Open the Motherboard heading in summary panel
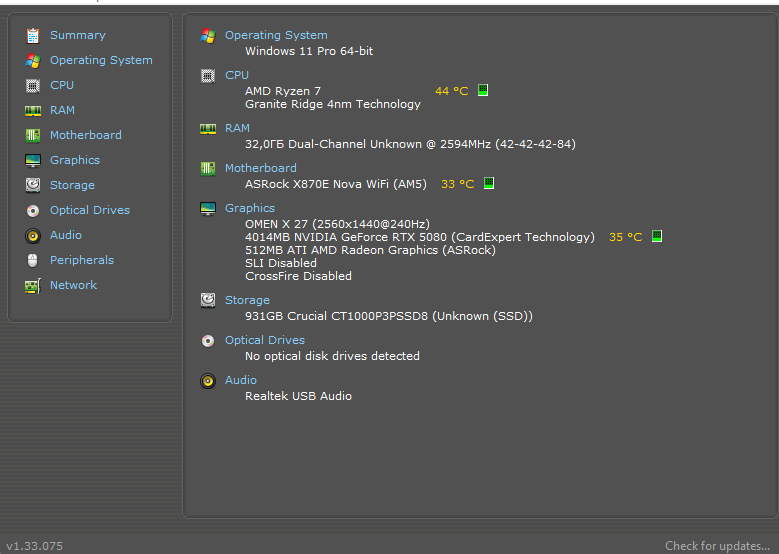 (x=260, y=168)
